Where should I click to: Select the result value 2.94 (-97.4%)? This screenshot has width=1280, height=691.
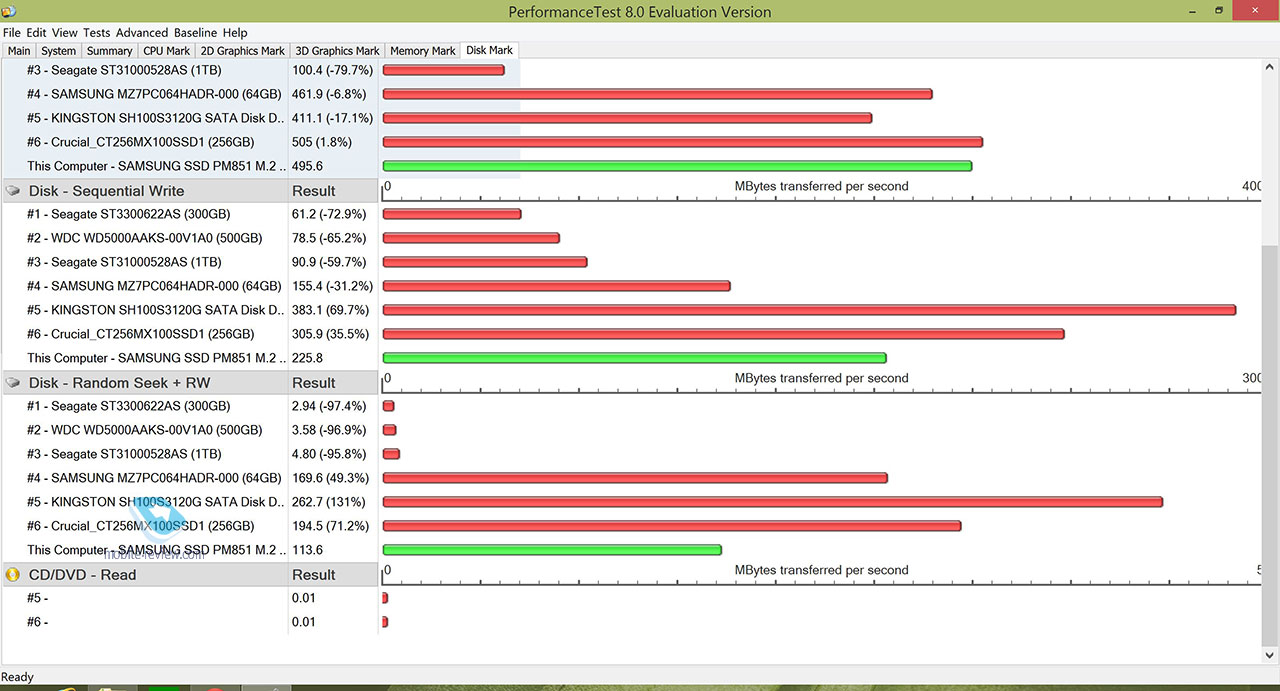329,406
